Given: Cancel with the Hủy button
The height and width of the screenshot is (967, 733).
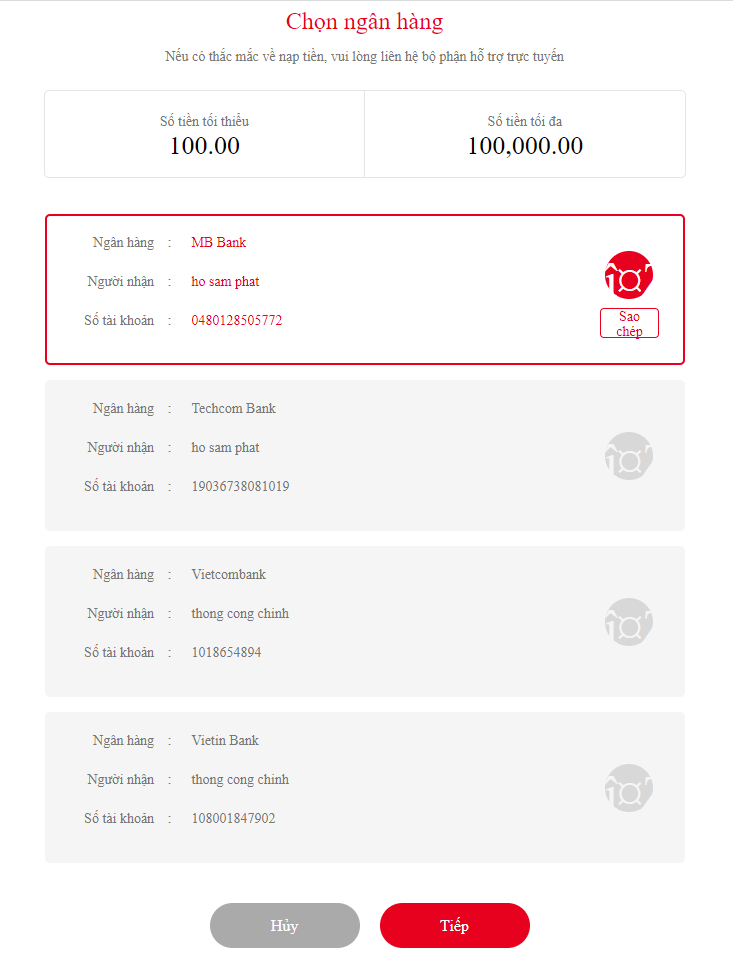Looking at the screenshot, I should coord(285,925).
